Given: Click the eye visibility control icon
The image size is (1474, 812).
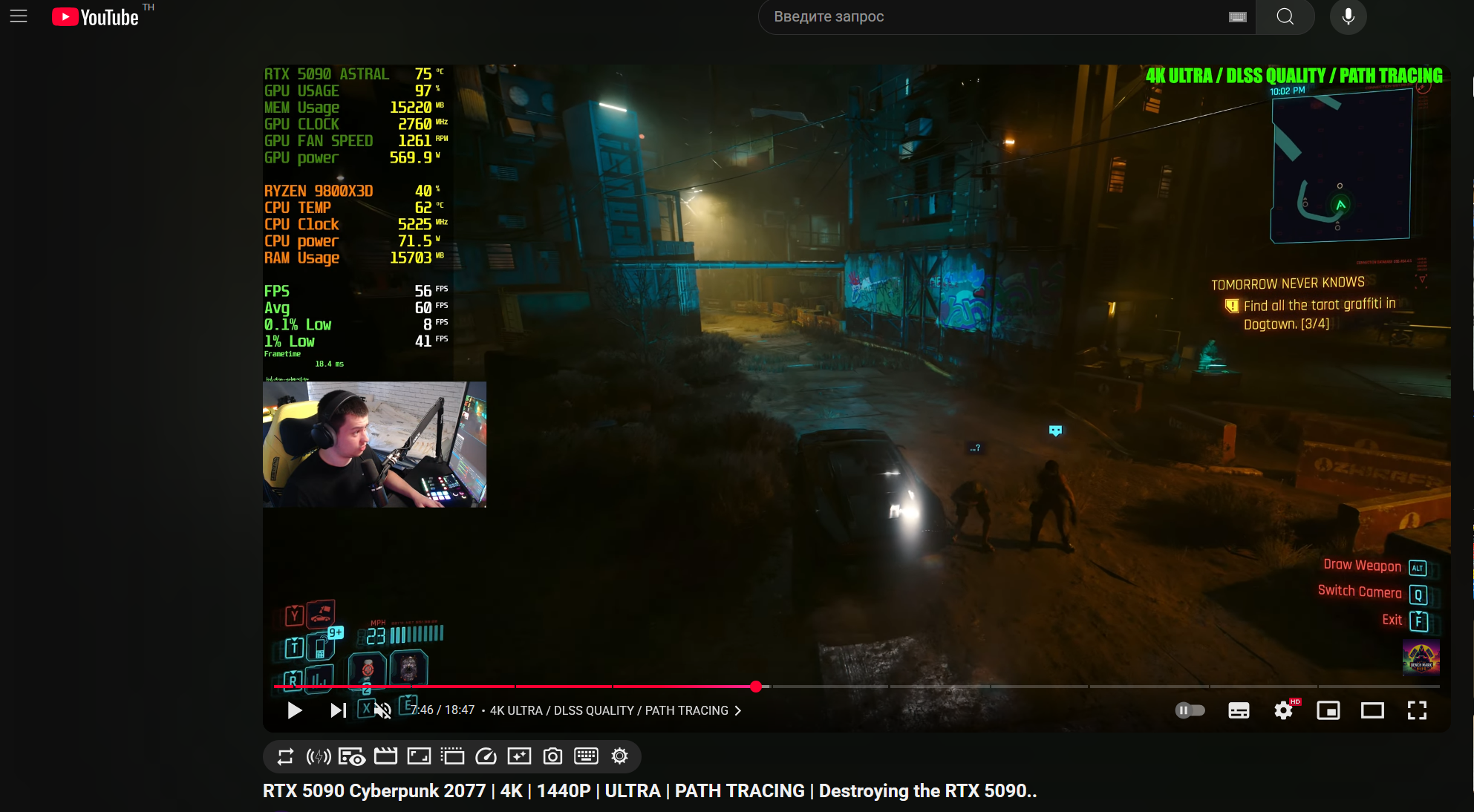Looking at the screenshot, I should [352, 756].
